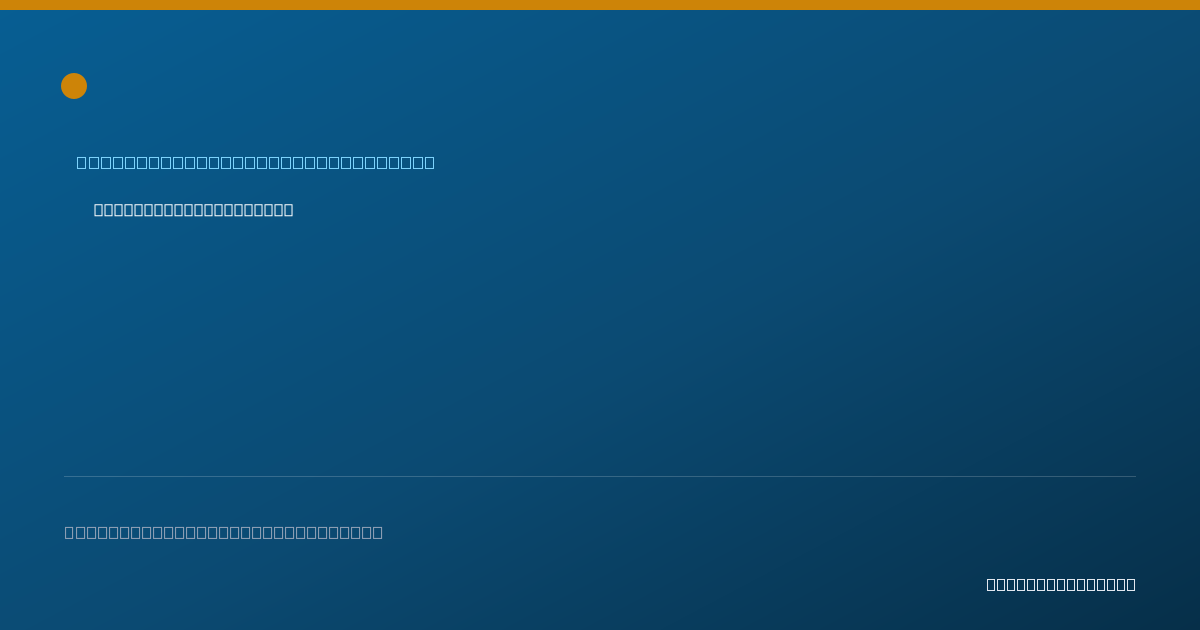Select the last glyph of the bold subtitle
Screen dimensions: 1200x630
288,209
